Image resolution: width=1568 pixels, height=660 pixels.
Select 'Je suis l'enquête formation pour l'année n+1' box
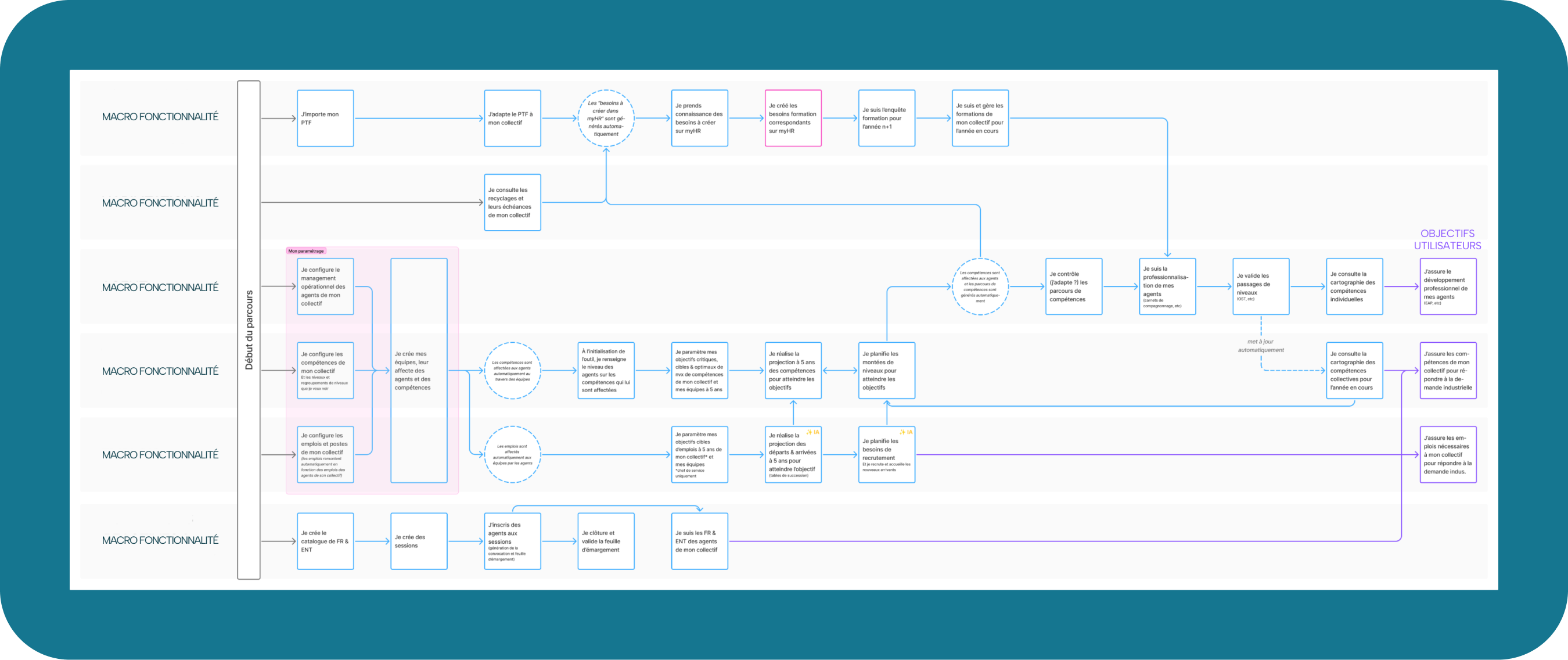[x=886, y=118]
